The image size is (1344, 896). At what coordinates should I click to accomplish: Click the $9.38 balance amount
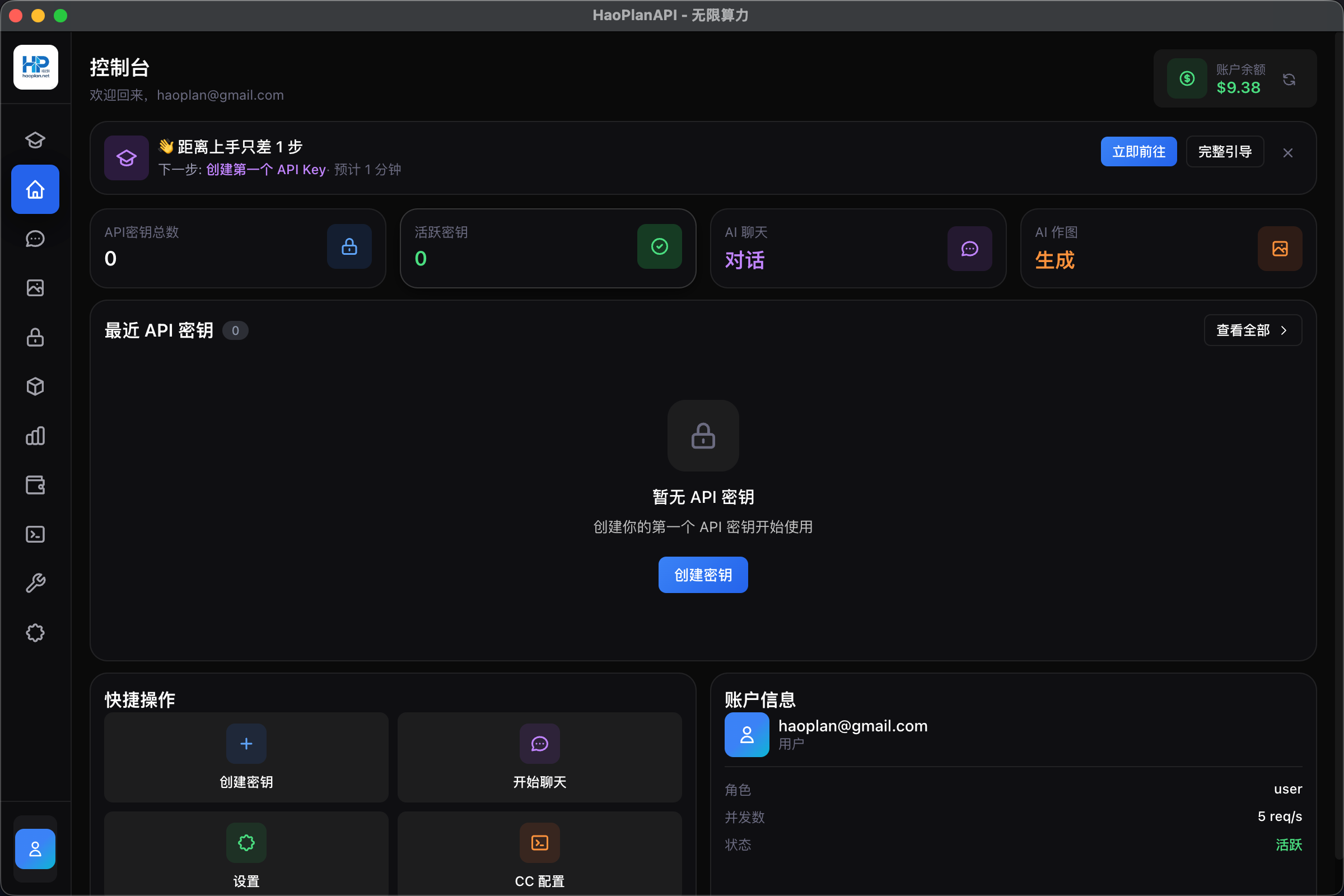pyautogui.click(x=1238, y=87)
